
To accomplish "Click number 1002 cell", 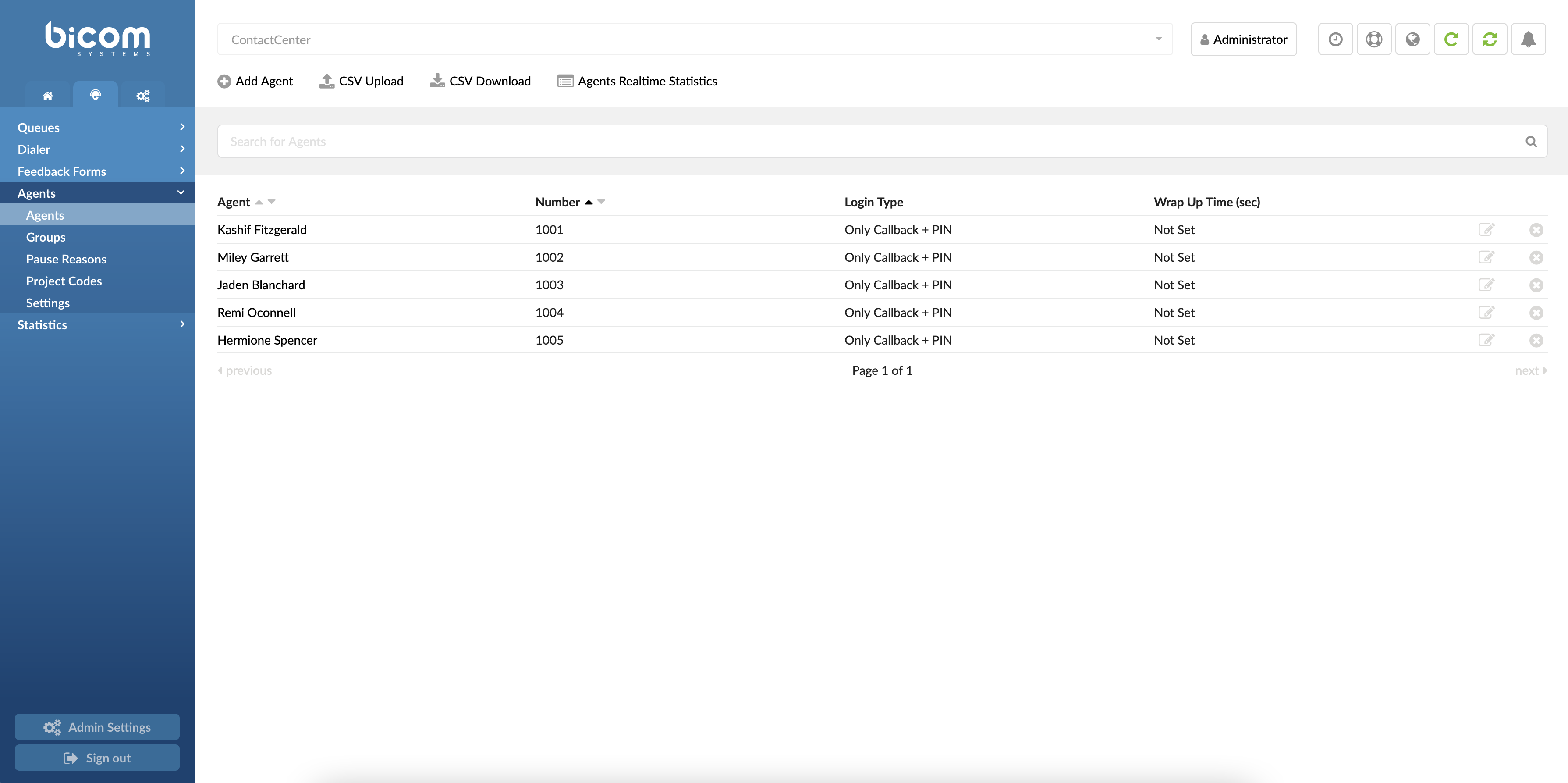I will click(x=549, y=257).
